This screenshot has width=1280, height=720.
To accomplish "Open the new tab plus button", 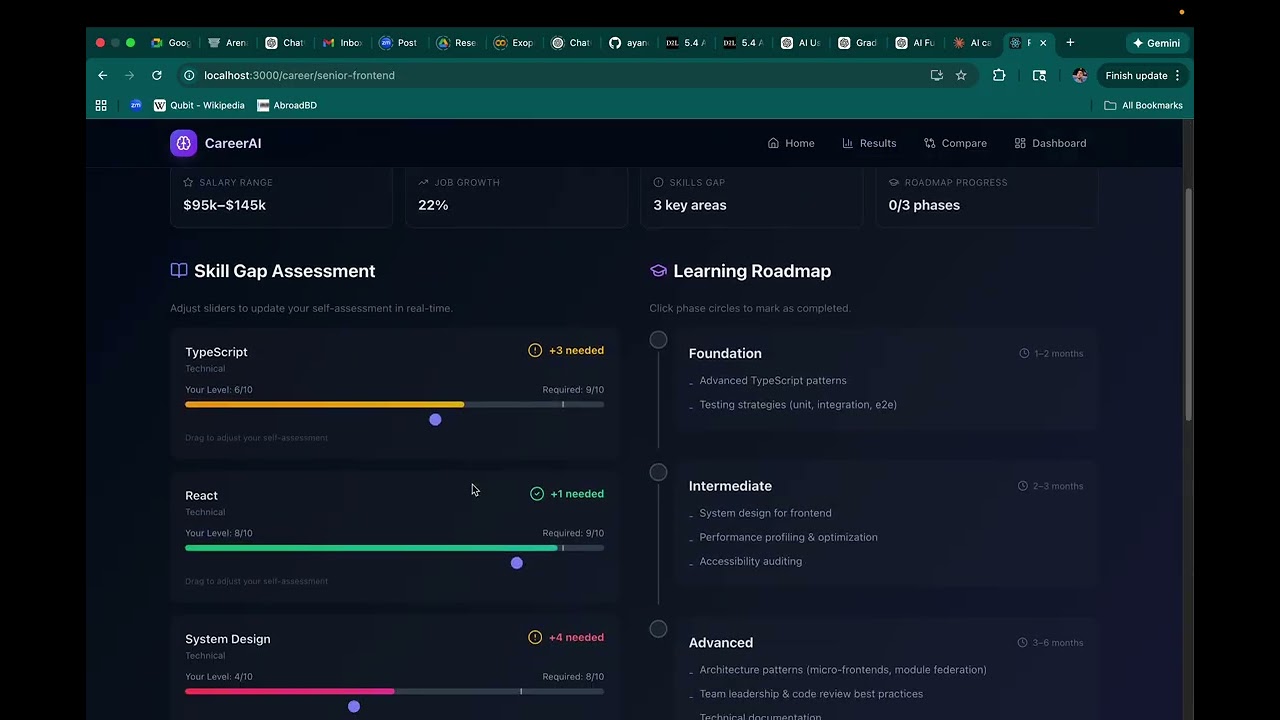I will click(1070, 43).
